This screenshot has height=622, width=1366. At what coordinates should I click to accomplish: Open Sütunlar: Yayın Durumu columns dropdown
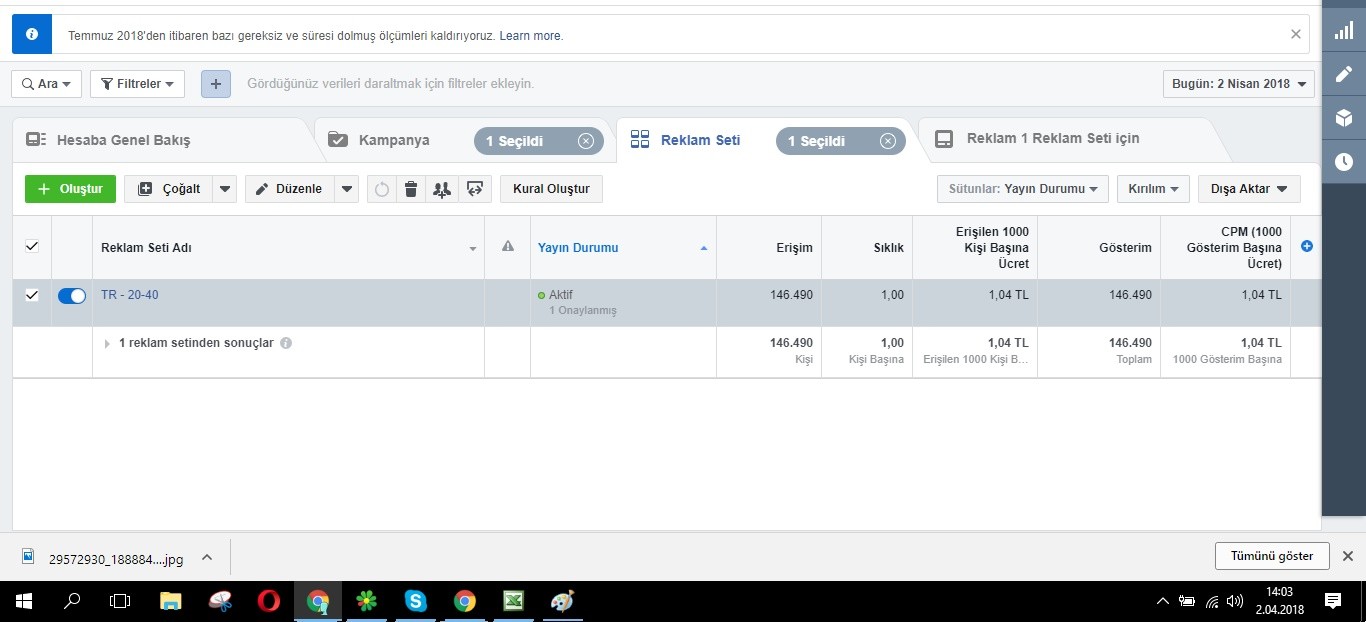point(1022,189)
